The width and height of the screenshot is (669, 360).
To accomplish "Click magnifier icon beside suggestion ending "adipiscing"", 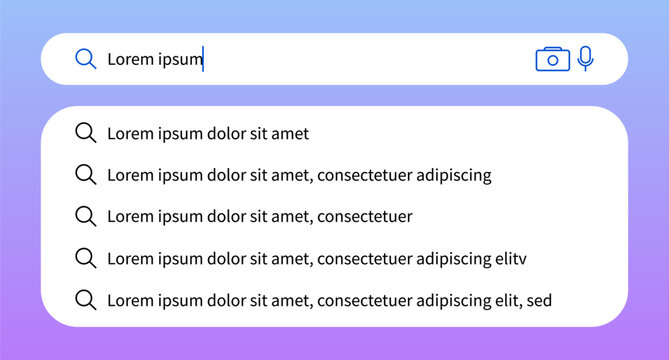I will point(86,174).
